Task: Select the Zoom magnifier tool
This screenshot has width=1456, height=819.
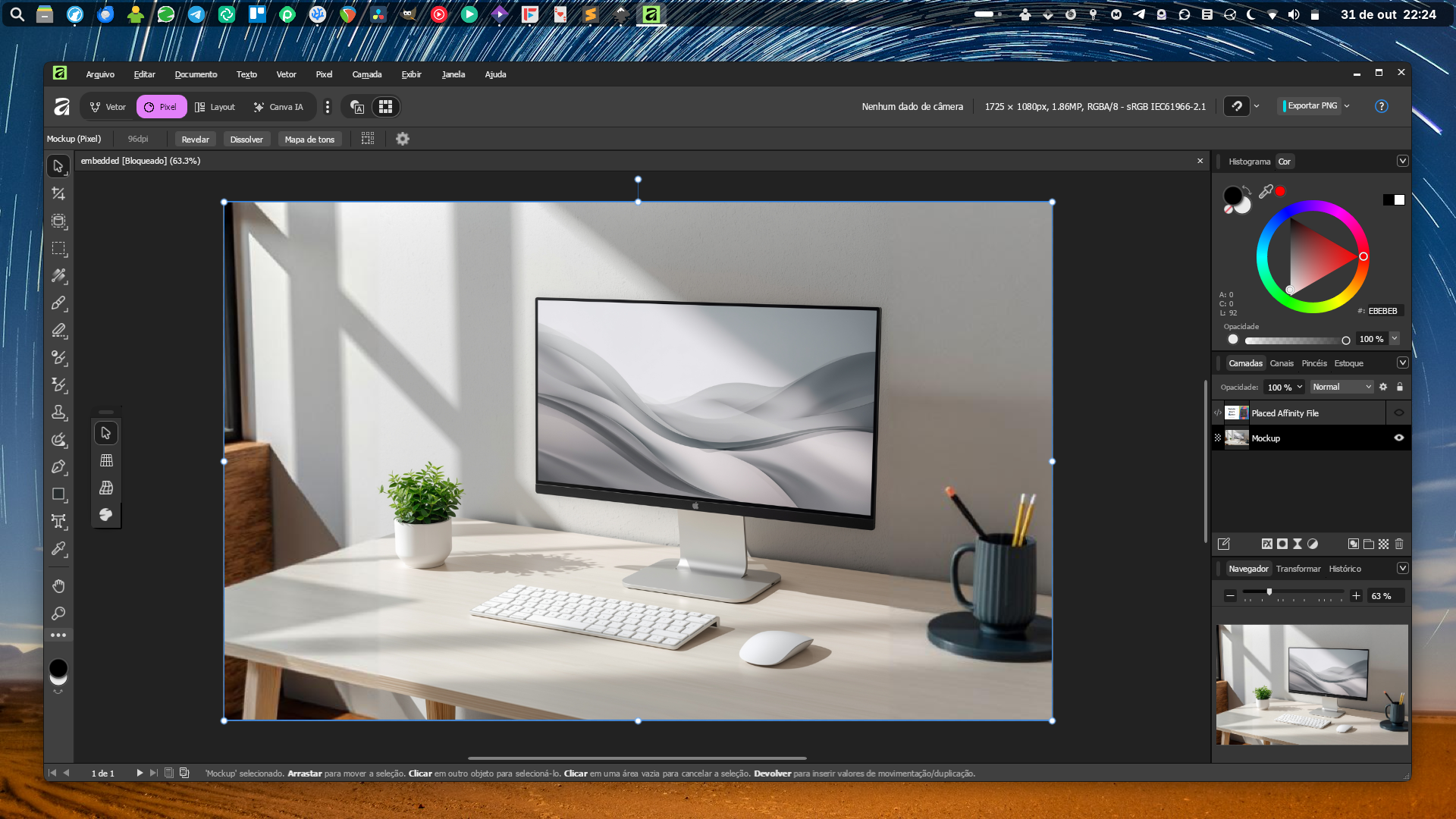Action: click(58, 613)
